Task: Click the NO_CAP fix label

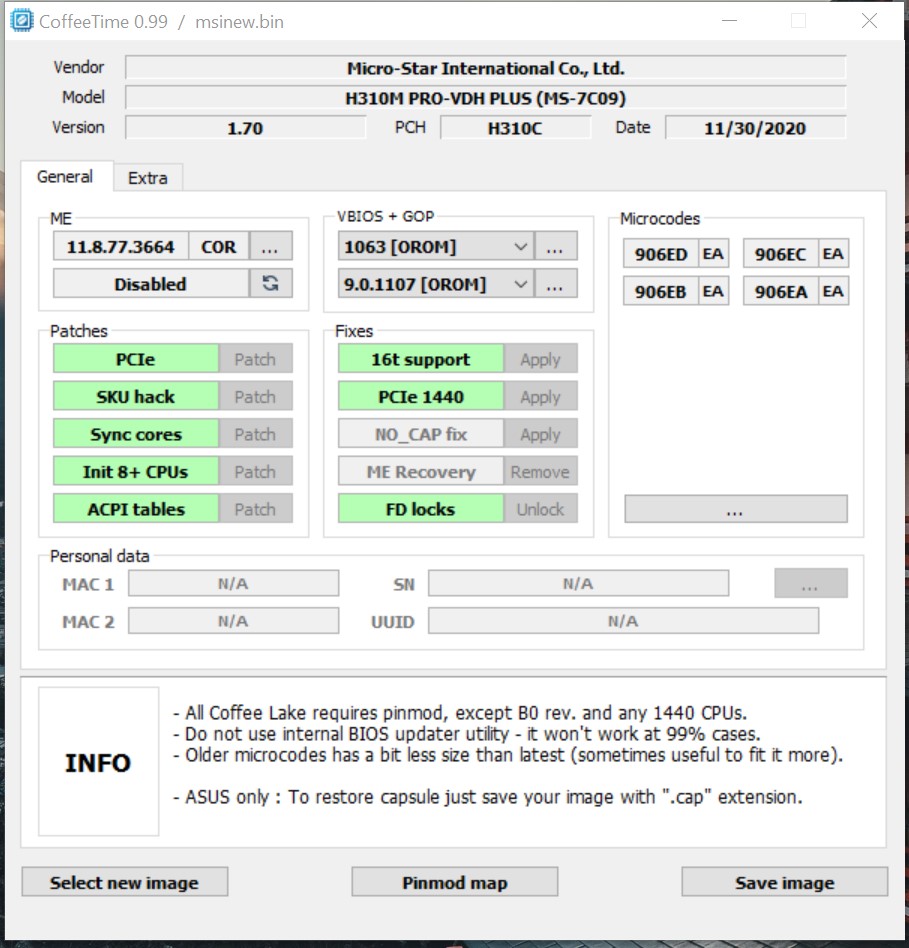Action: pyautogui.click(x=420, y=434)
